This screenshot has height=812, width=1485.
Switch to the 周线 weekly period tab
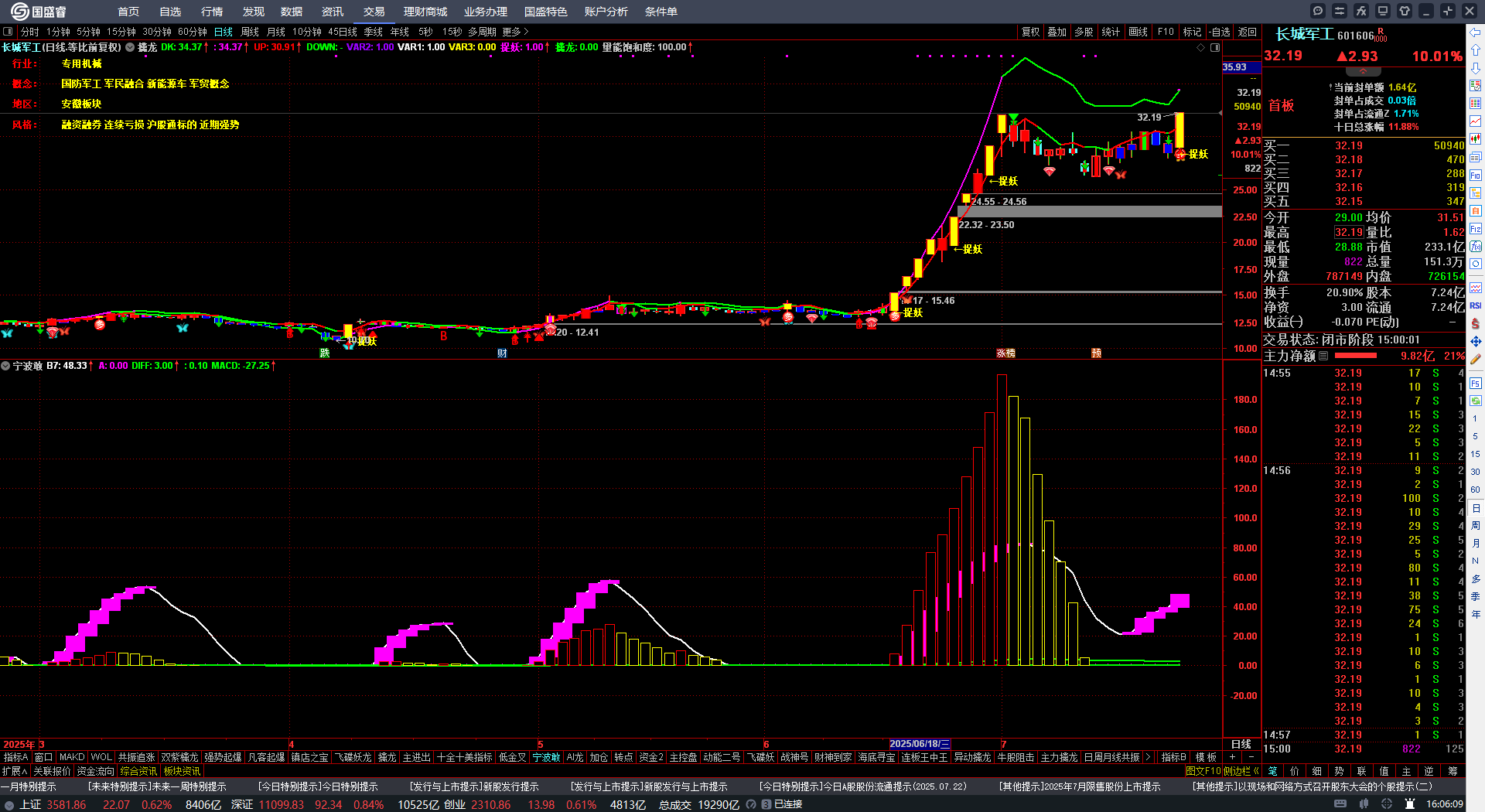coord(250,32)
